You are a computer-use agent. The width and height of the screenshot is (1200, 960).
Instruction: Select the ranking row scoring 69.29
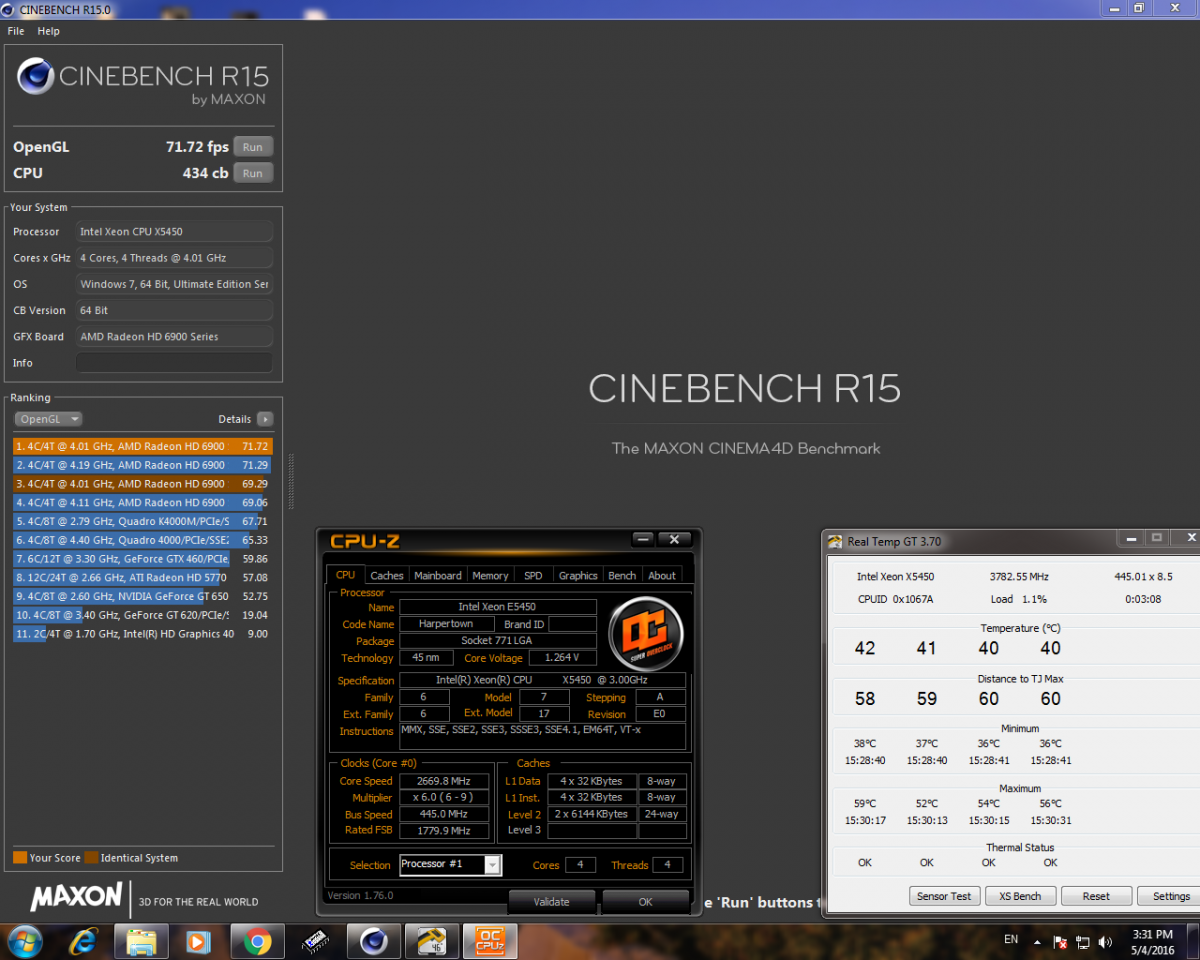pyautogui.click(x=143, y=484)
